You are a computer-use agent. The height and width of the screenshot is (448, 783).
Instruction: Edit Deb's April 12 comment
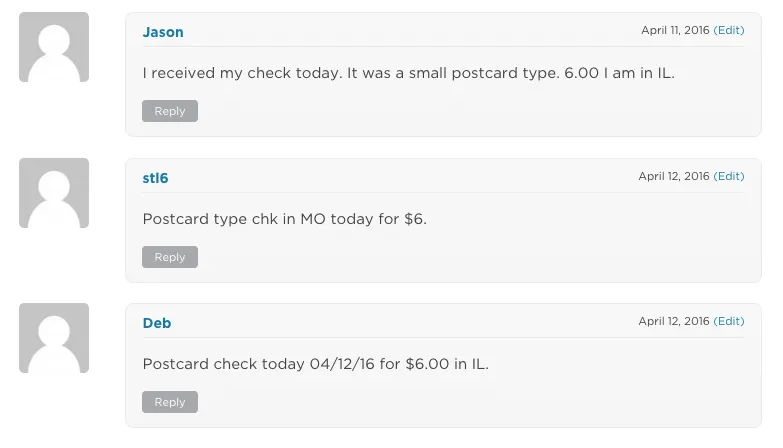[729, 321]
